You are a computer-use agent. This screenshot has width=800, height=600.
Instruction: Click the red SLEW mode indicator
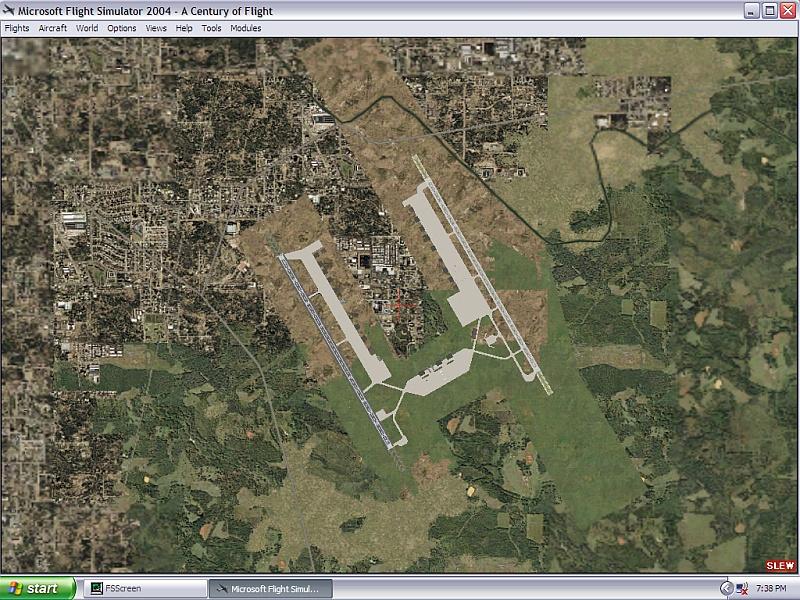tap(780, 565)
